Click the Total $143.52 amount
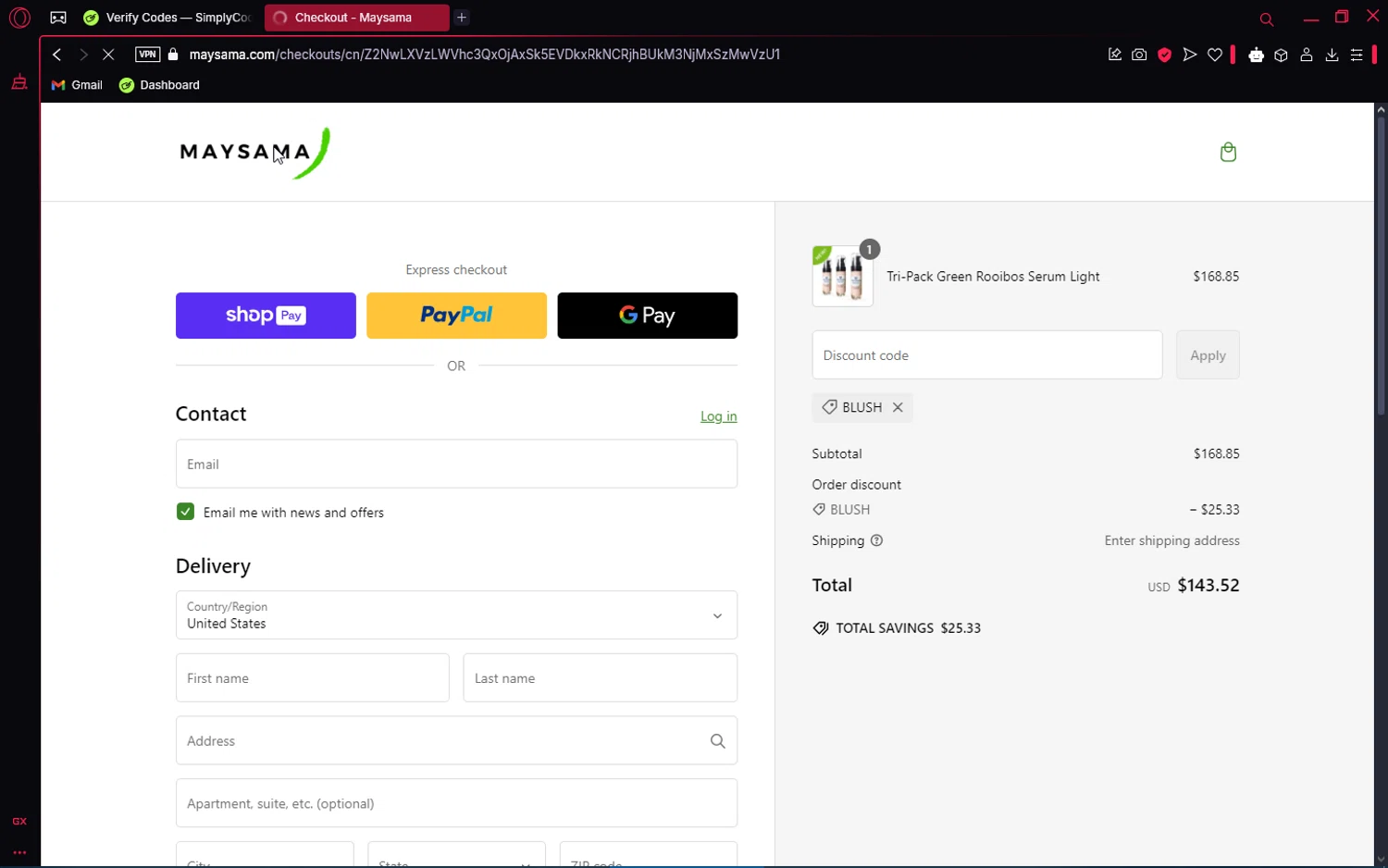This screenshot has width=1388, height=868. (x=1208, y=586)
